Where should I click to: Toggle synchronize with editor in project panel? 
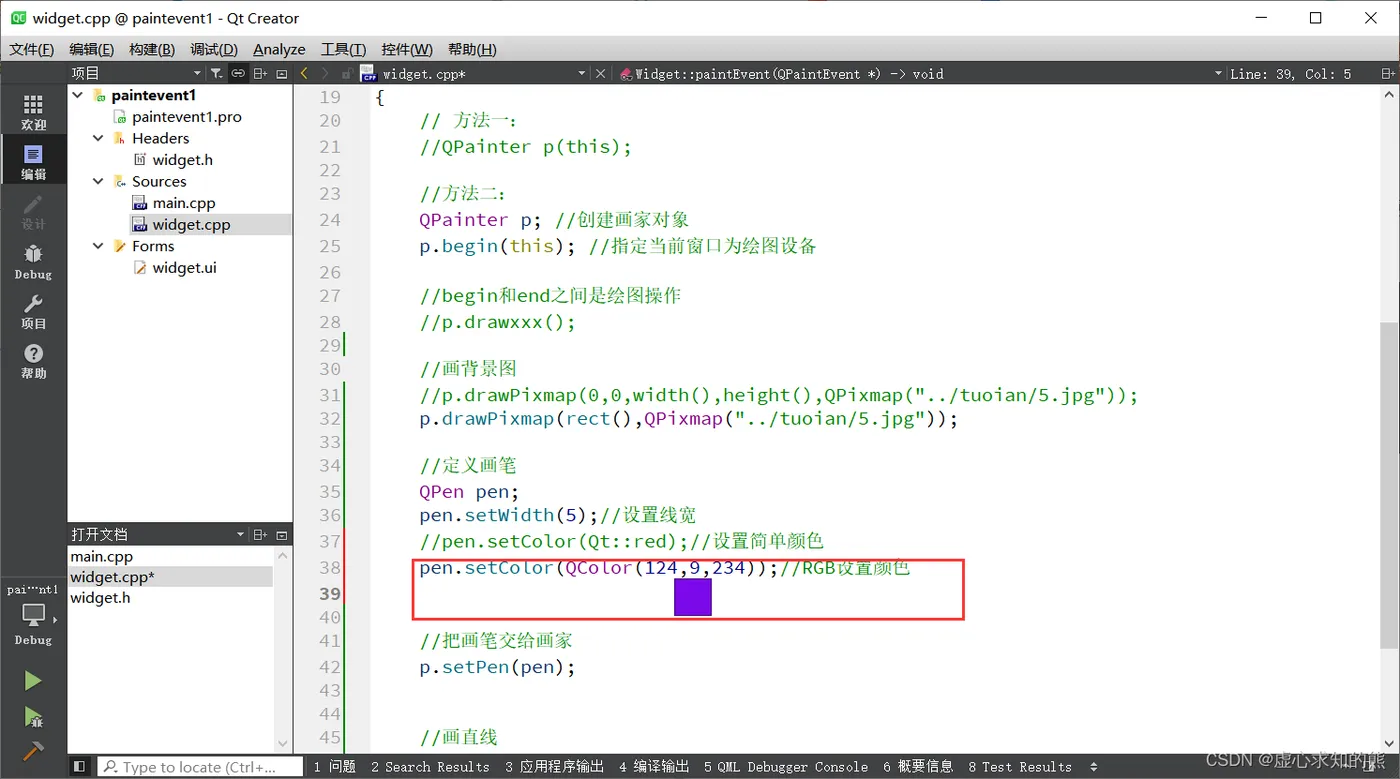238,72
